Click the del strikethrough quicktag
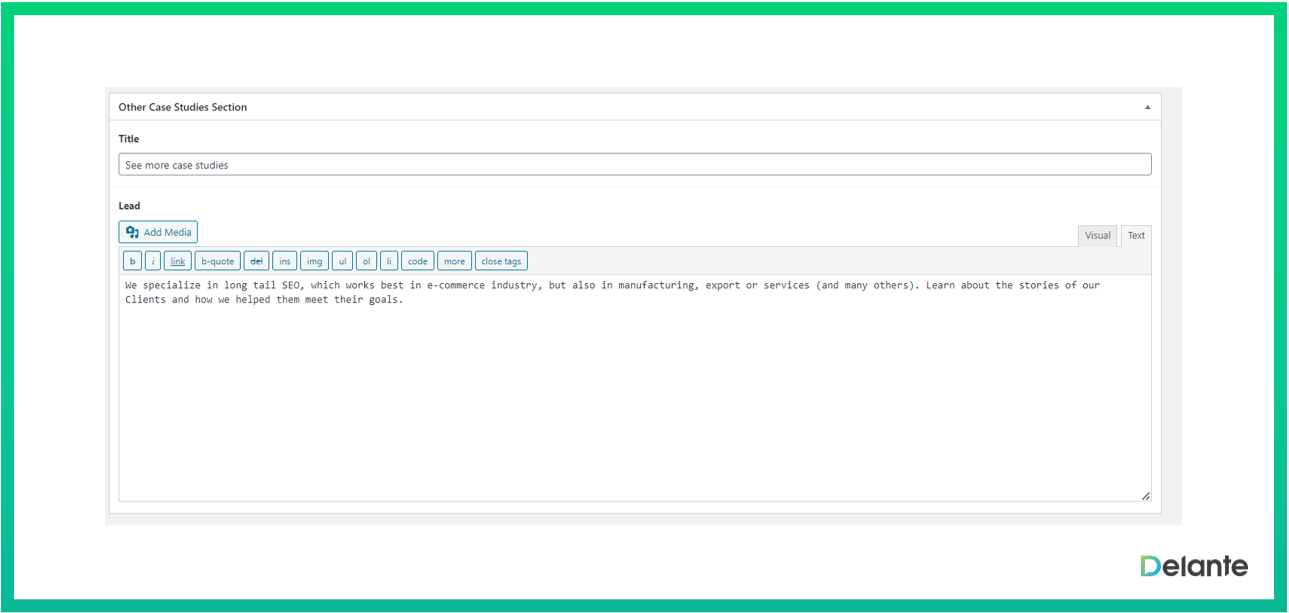The image size is (1289, 613). pos(256,261)
